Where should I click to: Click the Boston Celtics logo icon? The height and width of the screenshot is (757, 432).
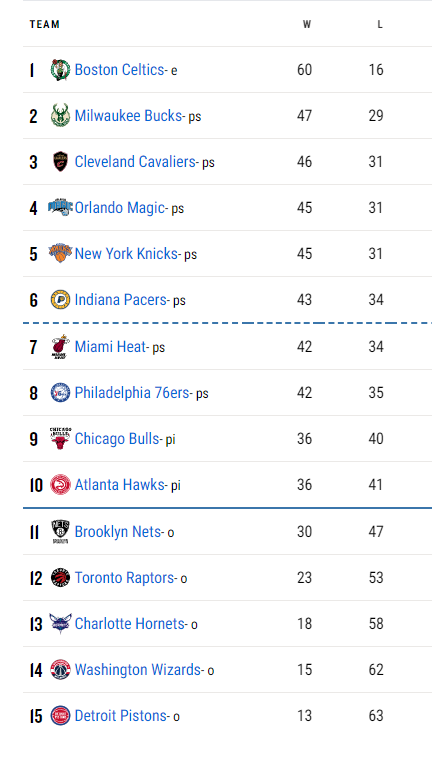pyautogui.click(x=60, y=70)
